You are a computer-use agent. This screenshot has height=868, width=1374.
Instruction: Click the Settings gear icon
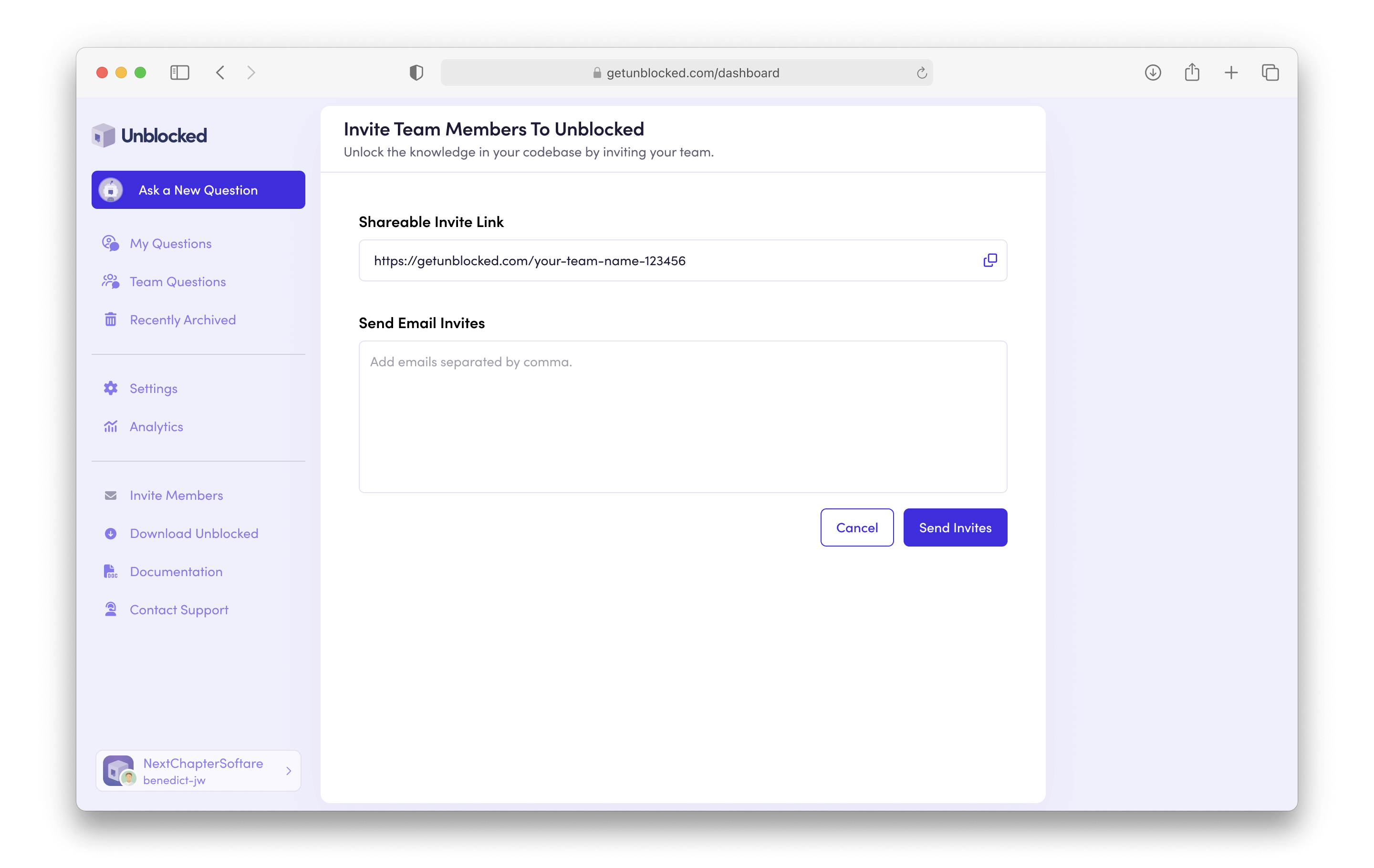pos(111,388)
